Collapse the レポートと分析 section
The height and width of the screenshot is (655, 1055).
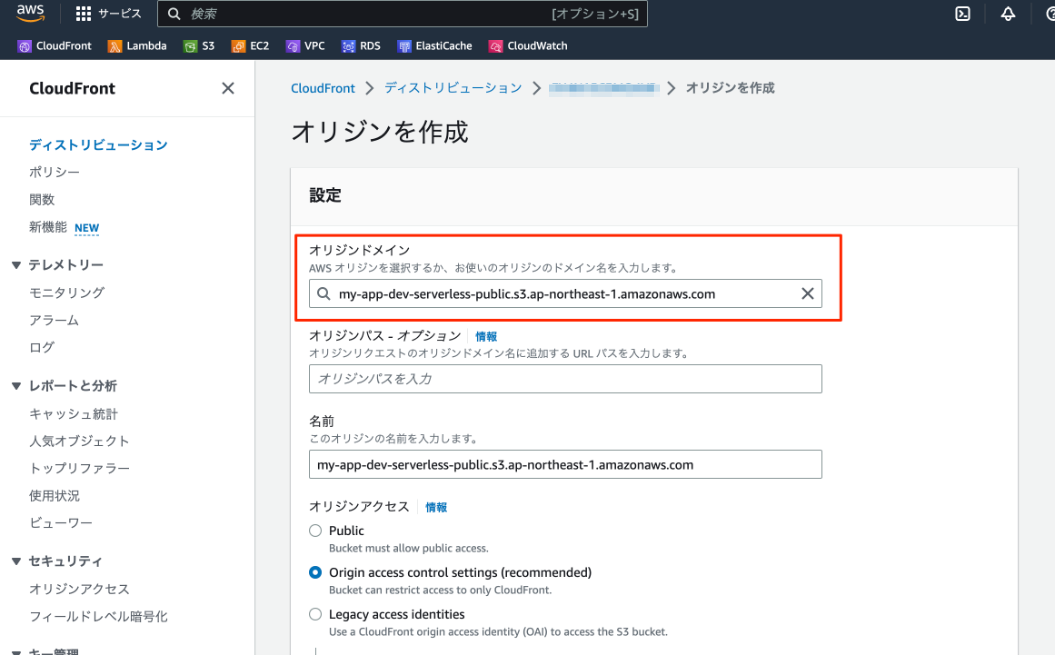[16, 386]
